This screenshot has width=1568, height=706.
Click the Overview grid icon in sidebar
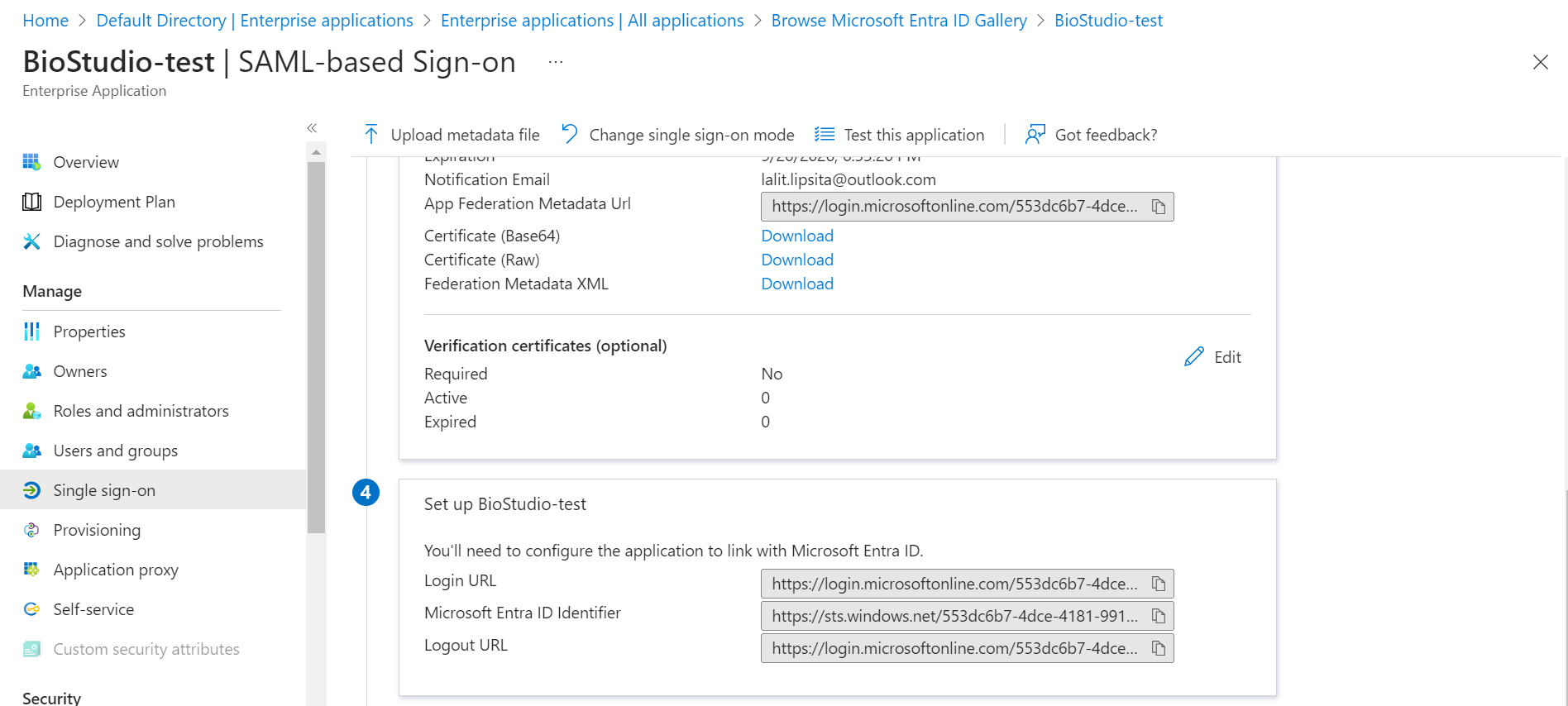[31, 162]
